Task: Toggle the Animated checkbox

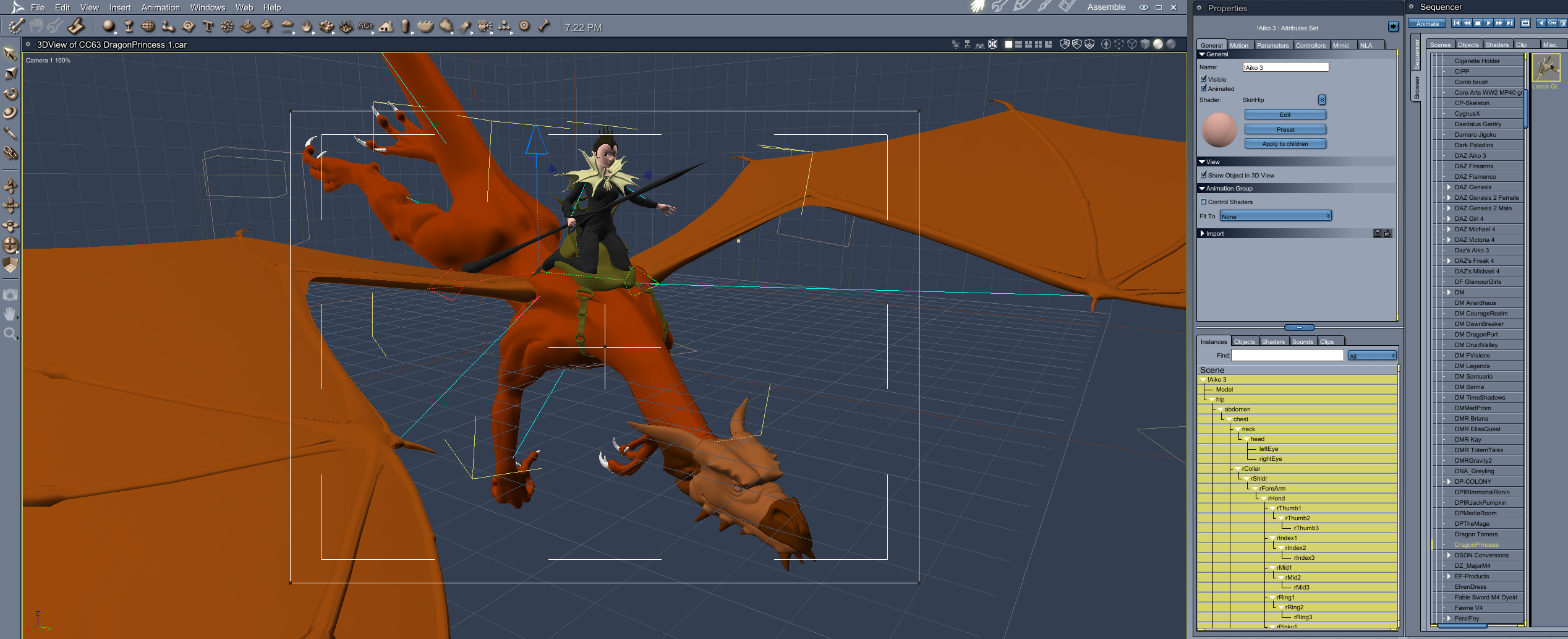Action: [1204, 88]
